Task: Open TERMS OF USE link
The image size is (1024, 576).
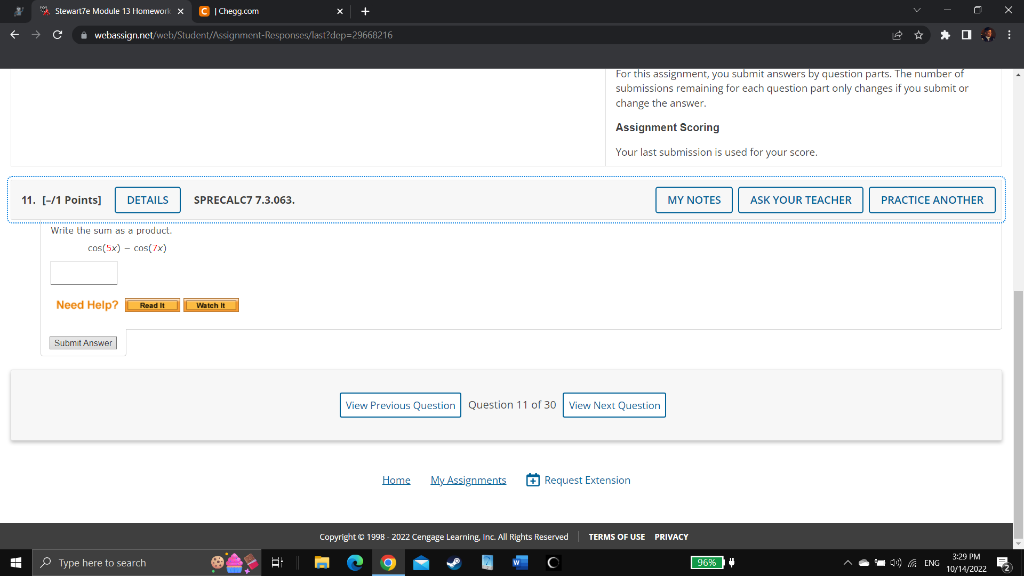Action: (616, 537)
